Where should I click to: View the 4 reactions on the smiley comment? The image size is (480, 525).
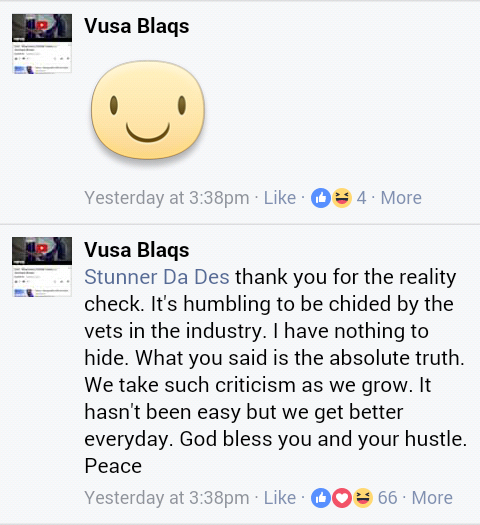[361, 198]
